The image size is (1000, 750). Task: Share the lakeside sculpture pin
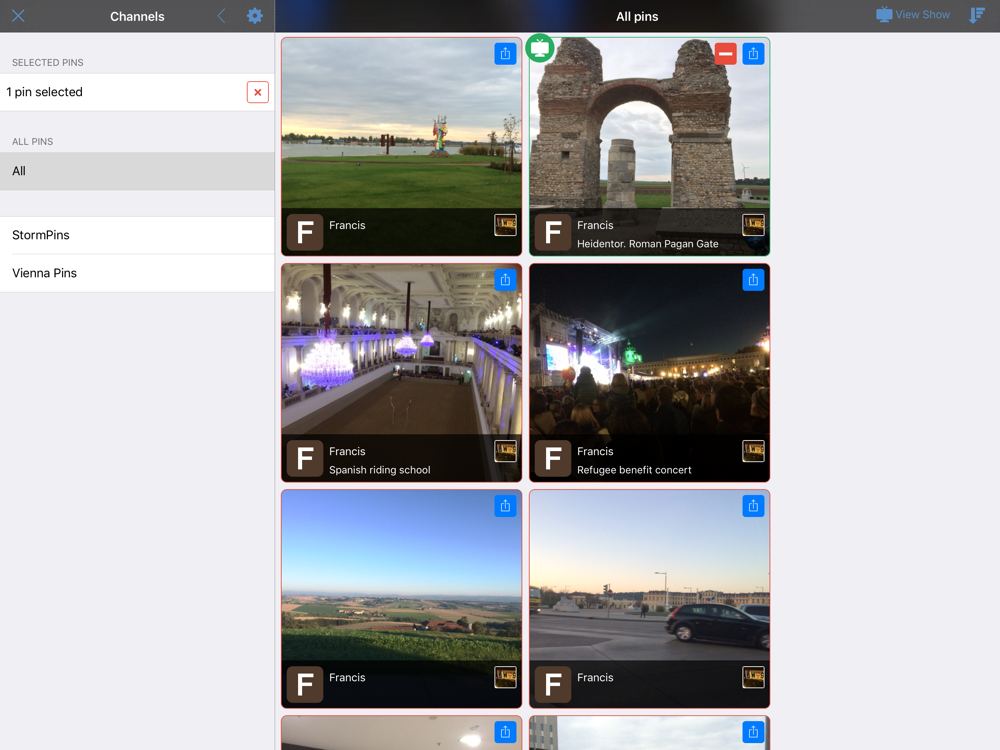pos(505,54)
